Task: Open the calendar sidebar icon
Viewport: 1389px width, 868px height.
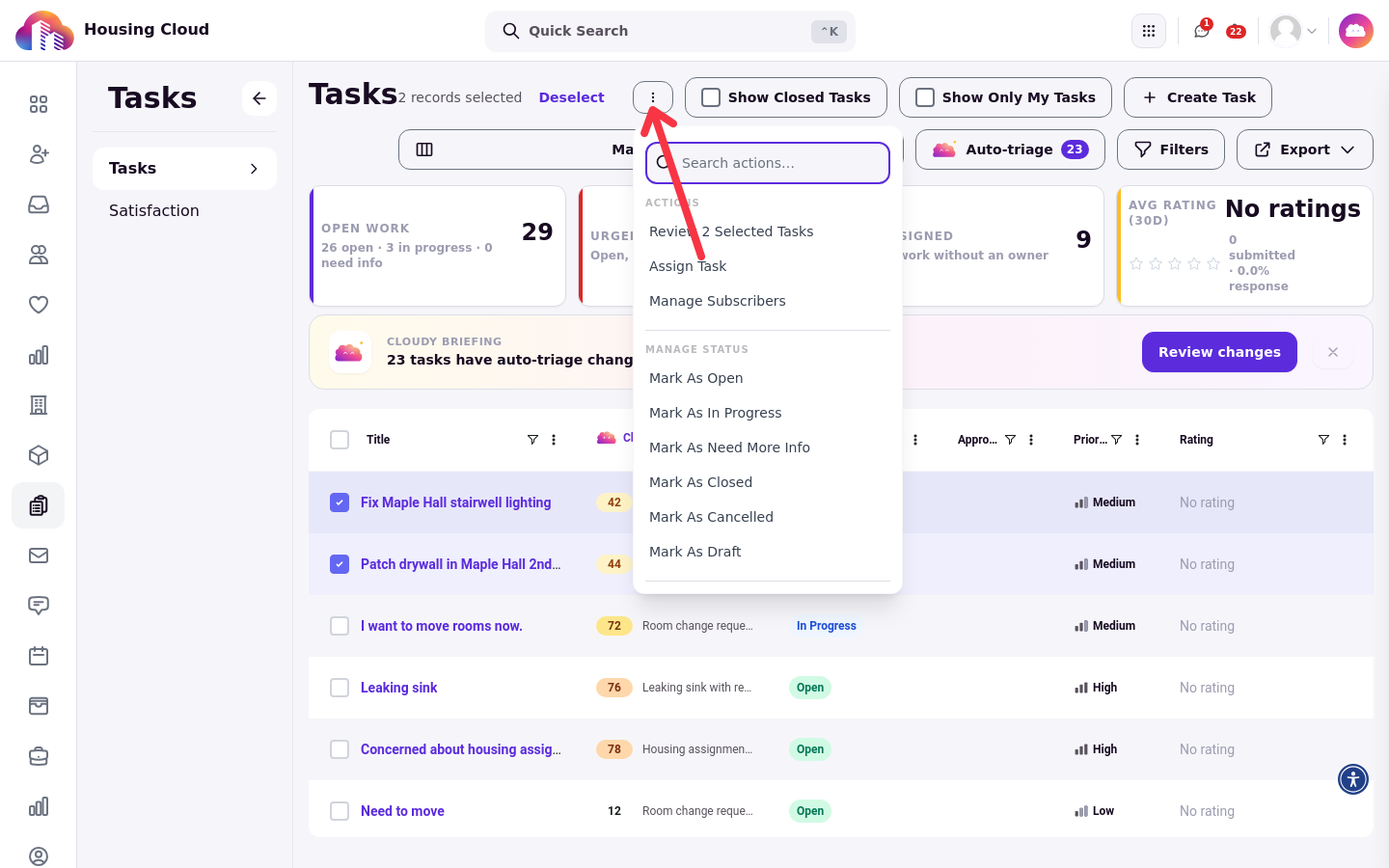Action: pyautogui.click(x=39, y=656)
